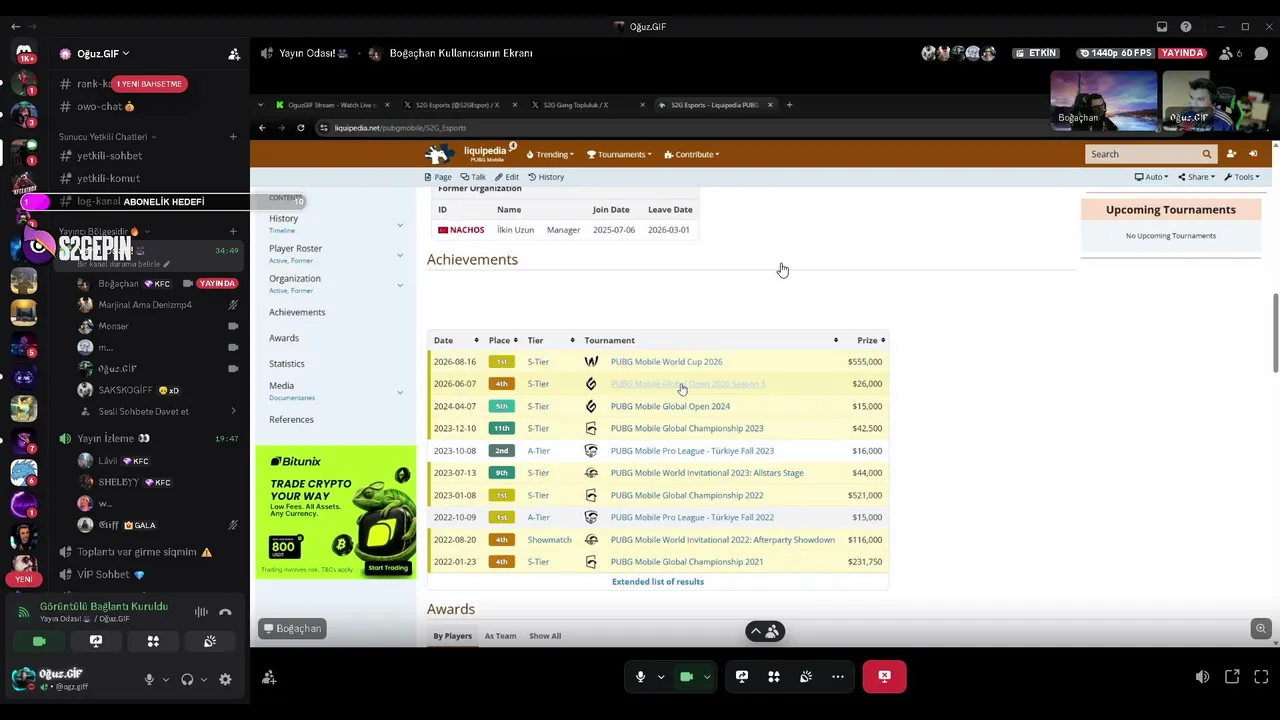Toggle headphone deafen in user panel
1280x720 pixels.
pyautogui.click(x=187, y=679)
